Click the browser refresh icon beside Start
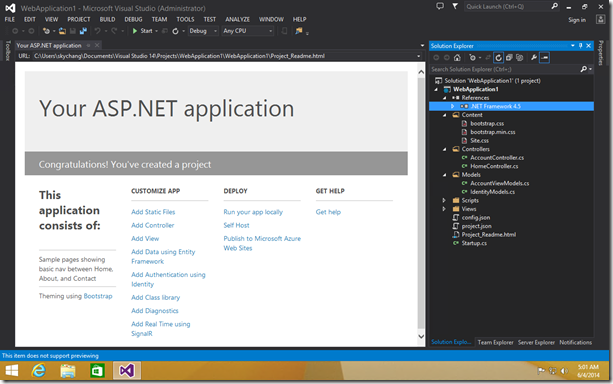The height and width of the screenshot is (384, 613). 176,31
